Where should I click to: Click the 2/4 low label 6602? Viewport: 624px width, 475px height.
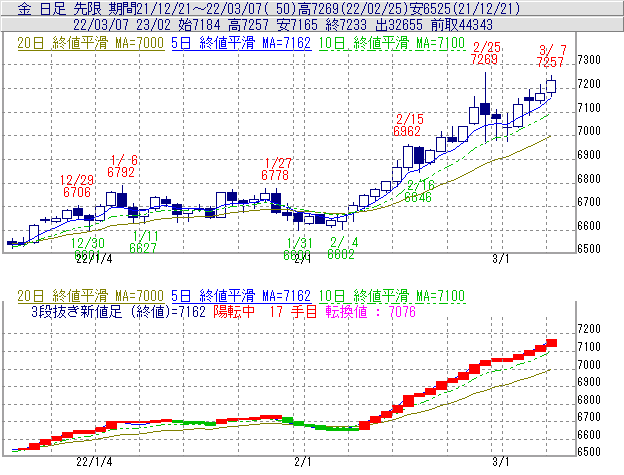341,254
